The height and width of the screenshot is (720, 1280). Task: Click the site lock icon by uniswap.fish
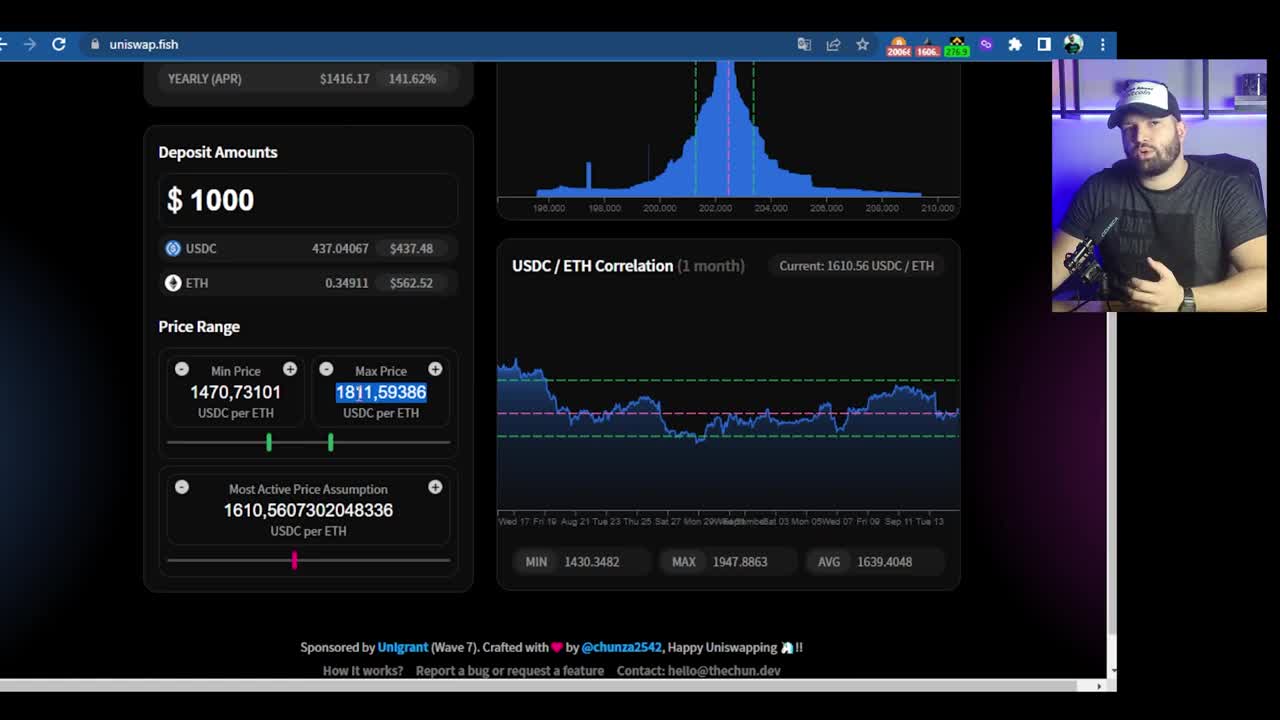95,44
